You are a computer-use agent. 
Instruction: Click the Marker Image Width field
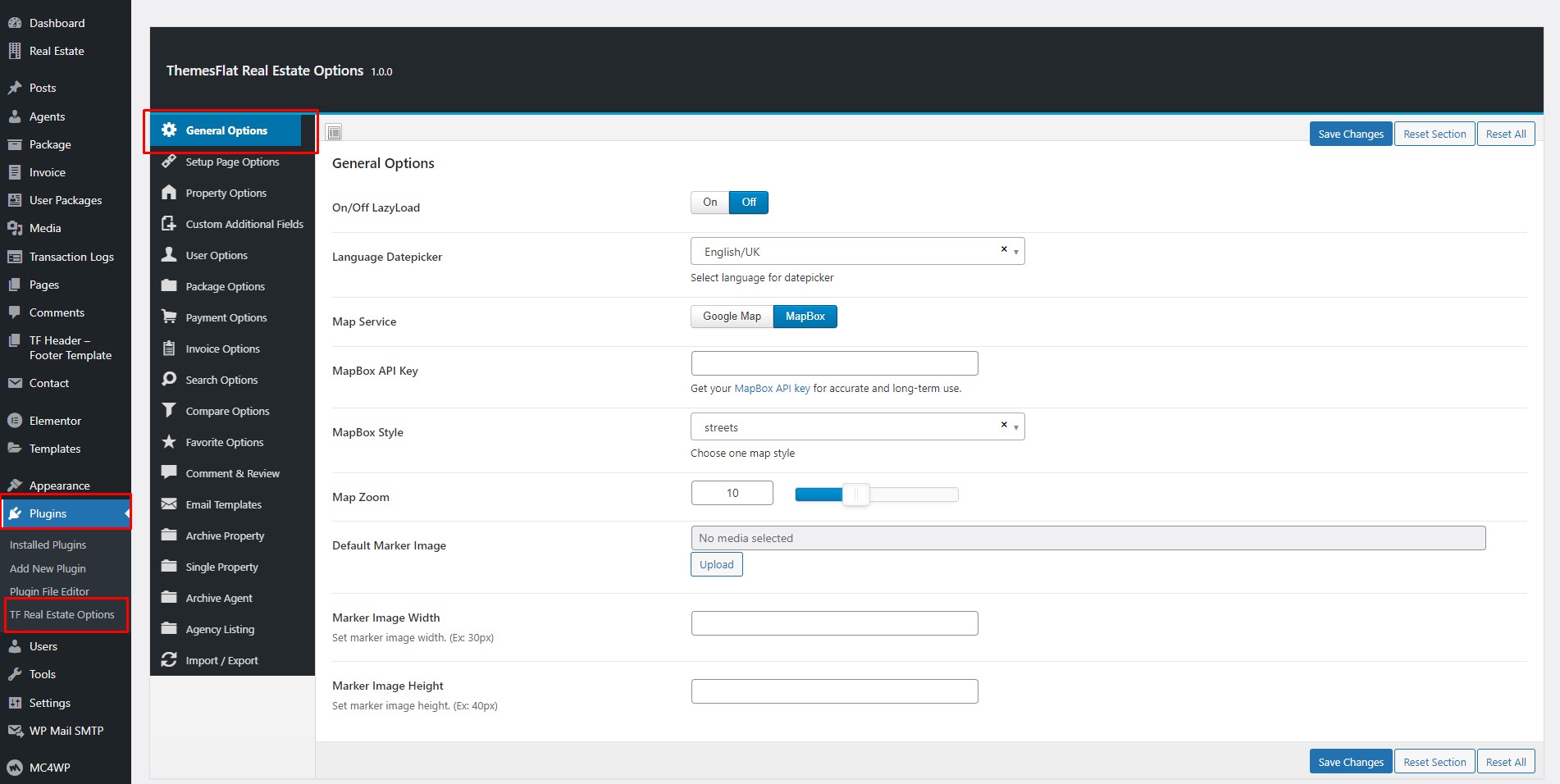(x=835, y=623)
